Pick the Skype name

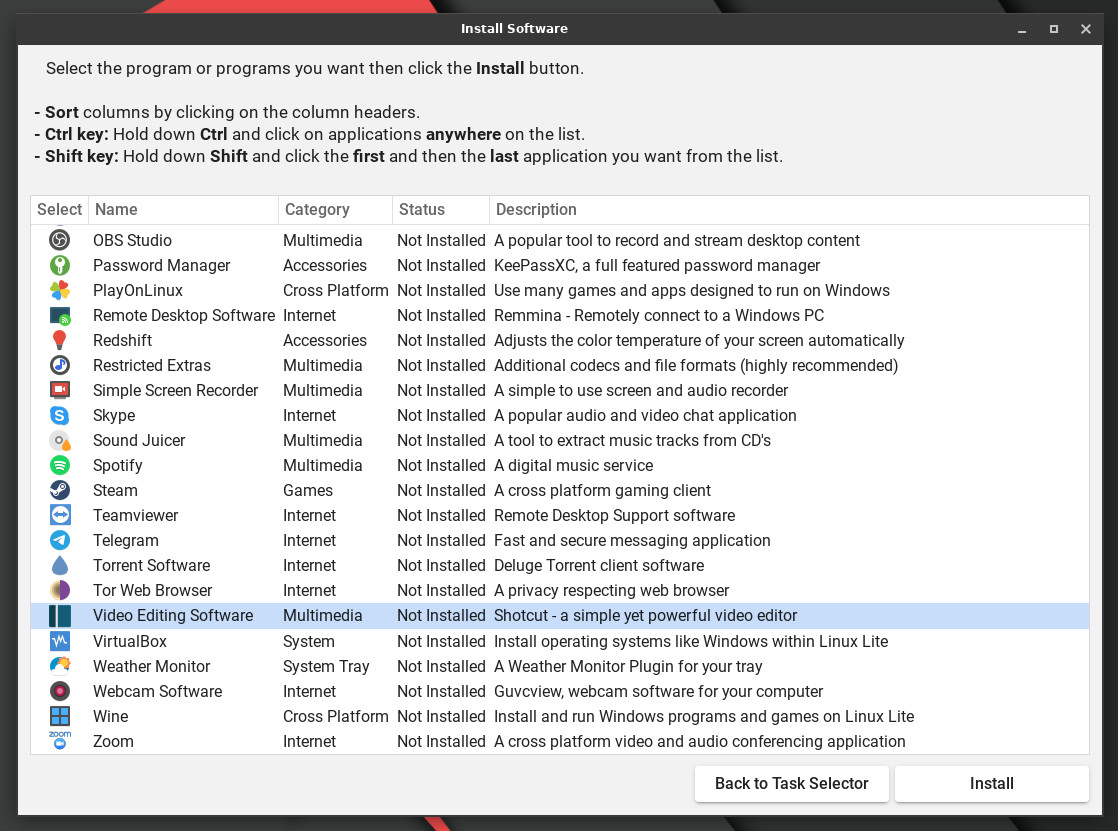tap(114, 415)
